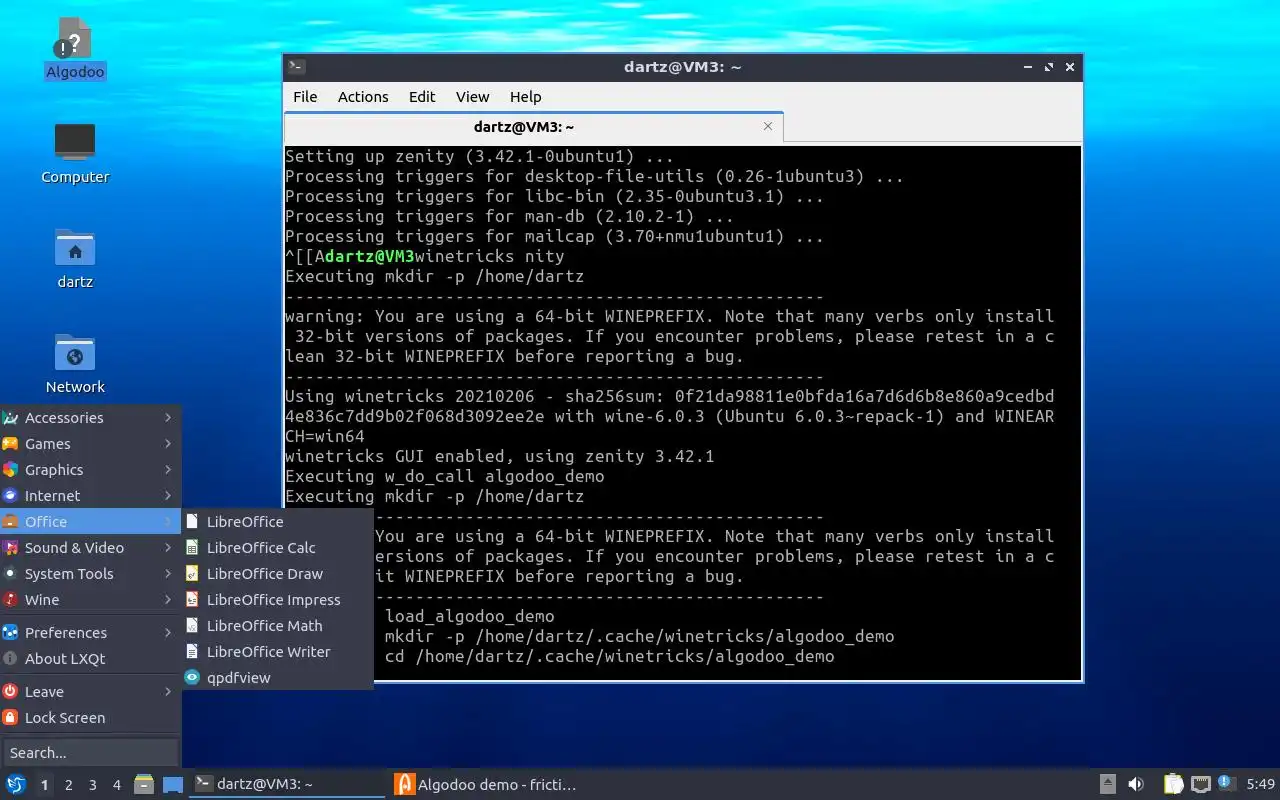Open the terminal Actions menu

[363, 97]
